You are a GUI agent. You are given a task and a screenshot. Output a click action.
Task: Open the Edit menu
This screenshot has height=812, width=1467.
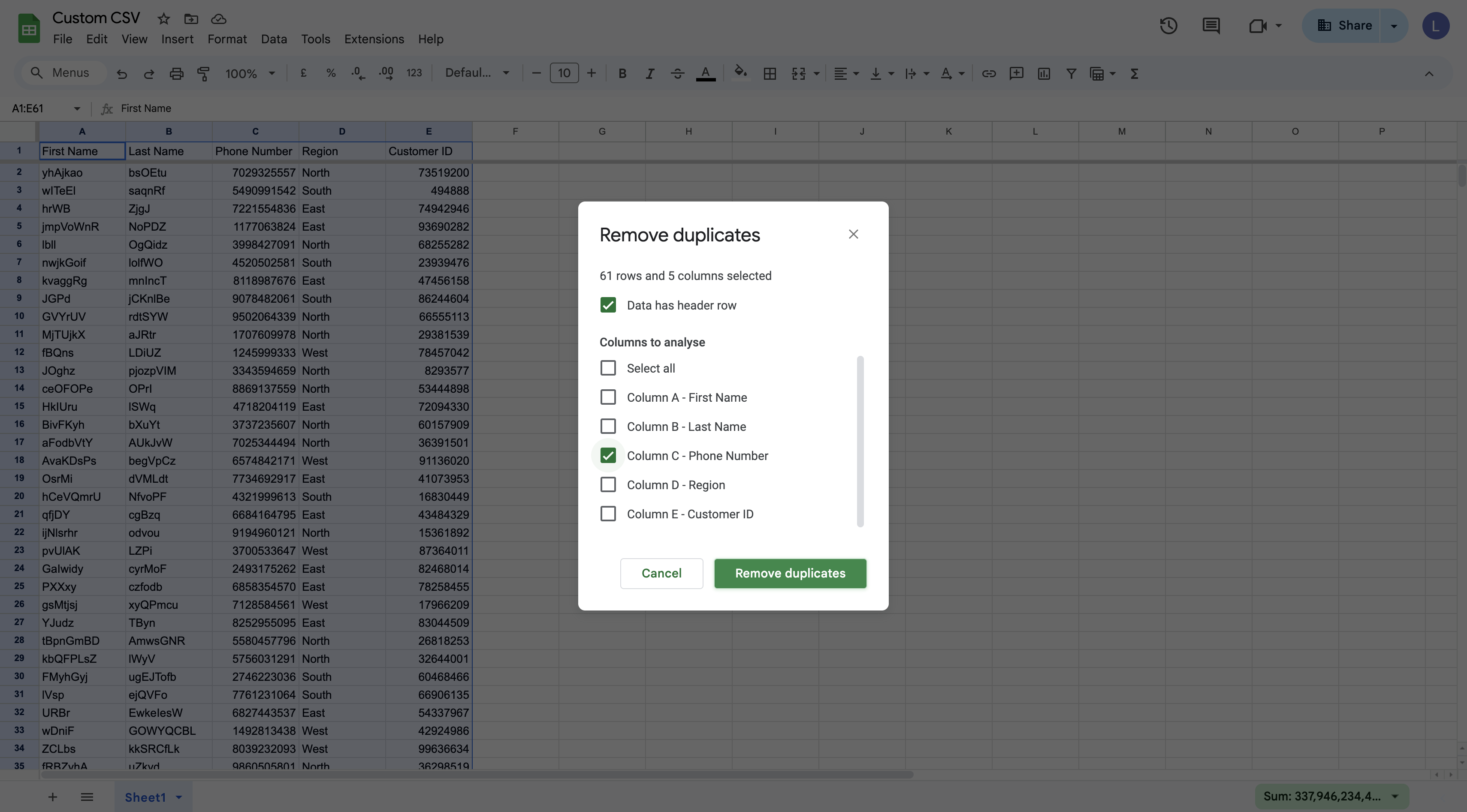[x=97, y=39]
